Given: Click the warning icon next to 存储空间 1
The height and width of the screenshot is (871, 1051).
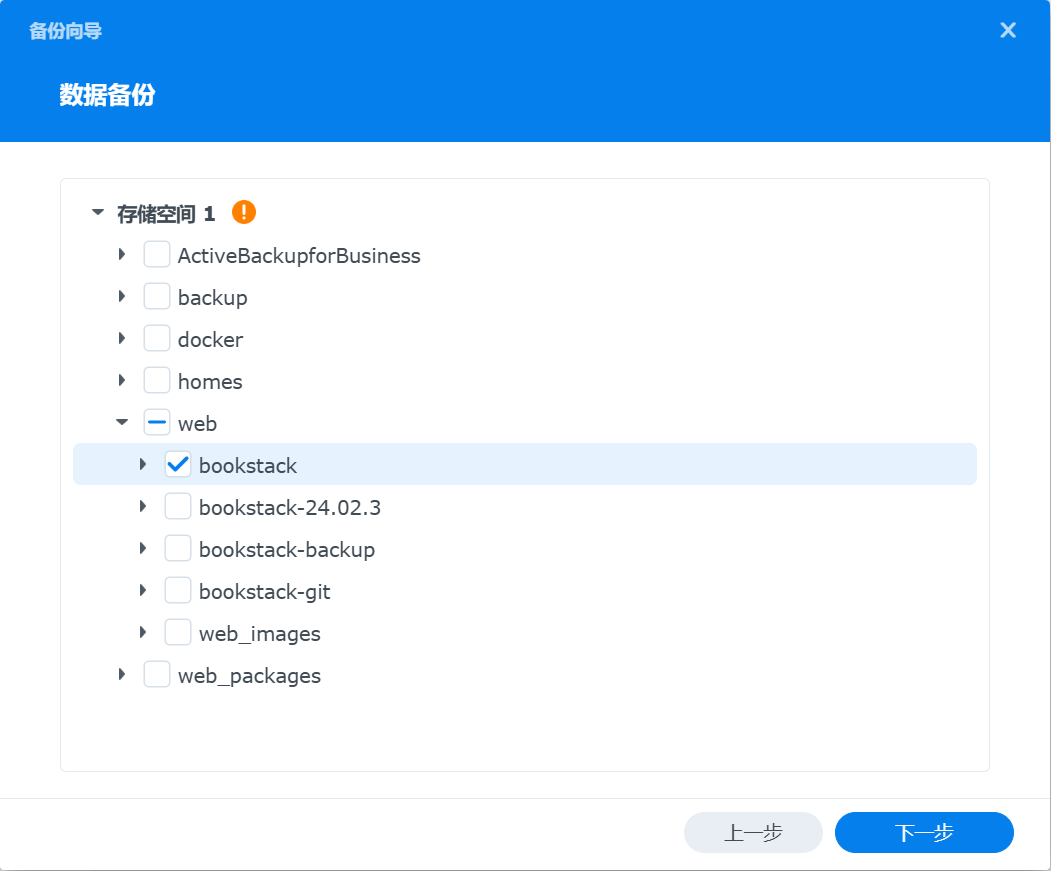Looking at the screenshot, I should (x=243, y=212).
